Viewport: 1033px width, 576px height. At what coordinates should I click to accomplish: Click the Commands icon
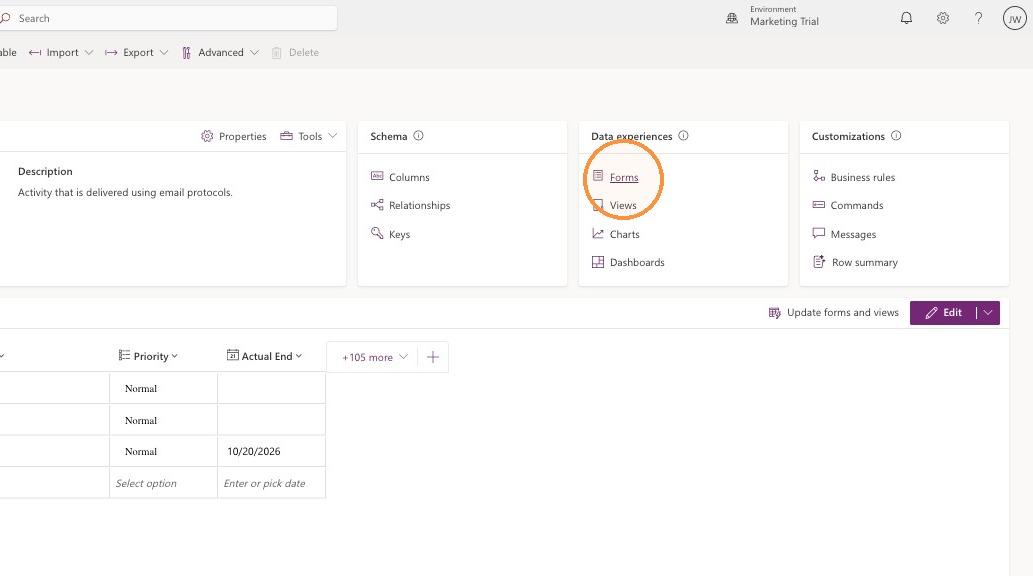coord(819,205)
